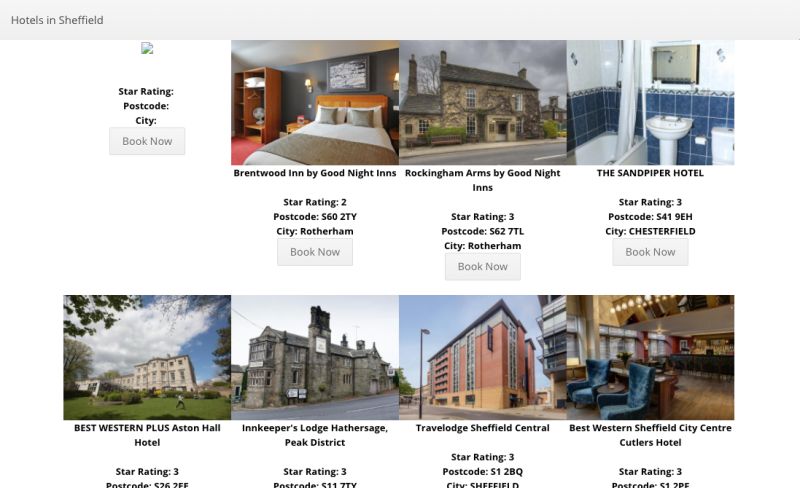Select the City: CHESTERFIELD text
Viewport: 800px width, 488px height.
[x=650, y=231]
